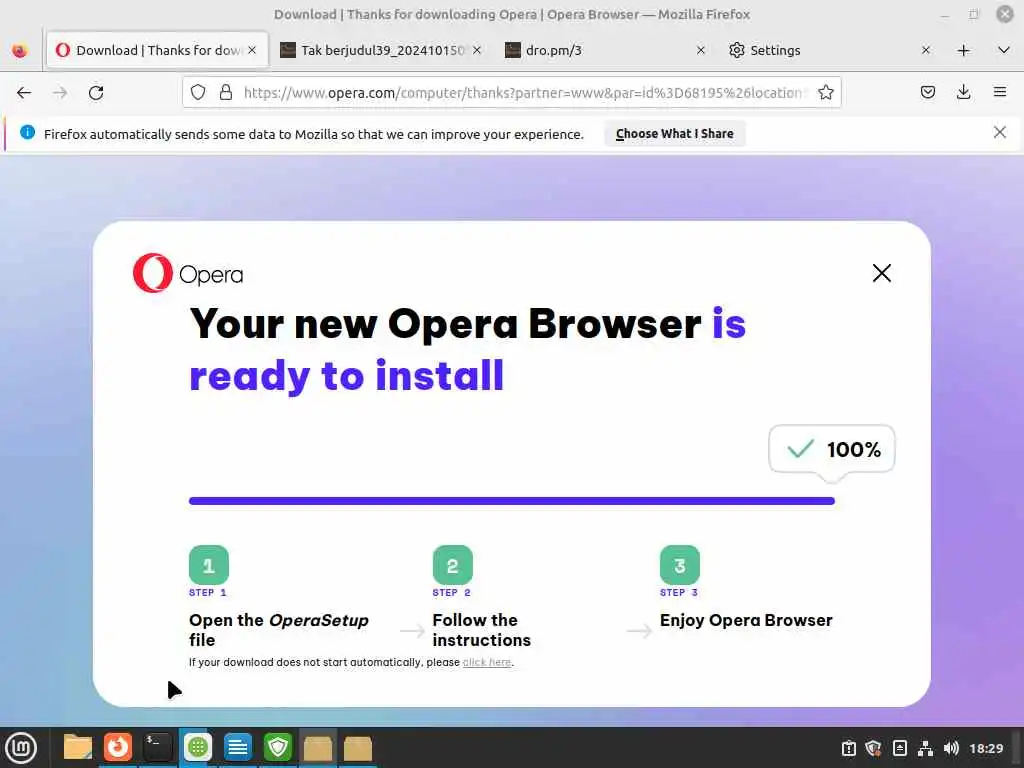Open the terminal from taskbar
Screen dimensions: 1024x768
[157, 747]
